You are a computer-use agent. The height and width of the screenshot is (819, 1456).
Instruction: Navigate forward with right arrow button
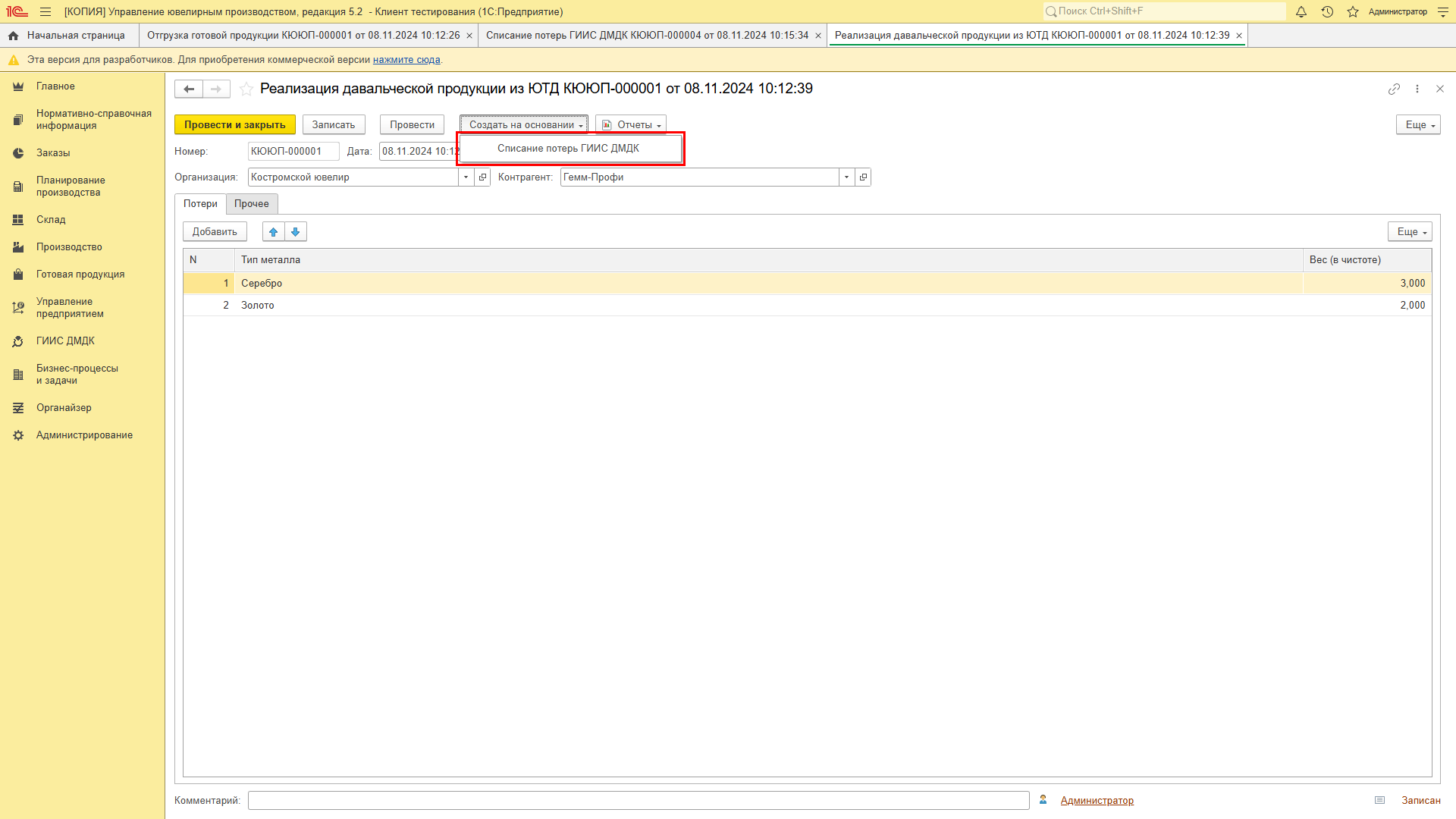tap(216, 89)
